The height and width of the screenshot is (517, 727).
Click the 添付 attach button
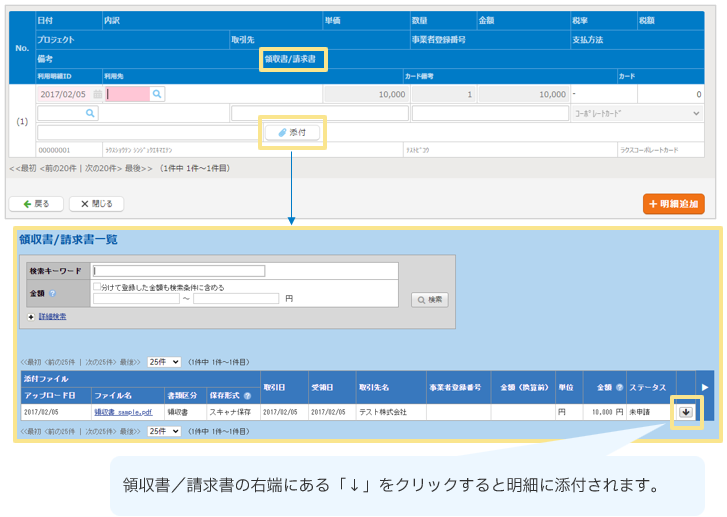click(x=292, y=132)
